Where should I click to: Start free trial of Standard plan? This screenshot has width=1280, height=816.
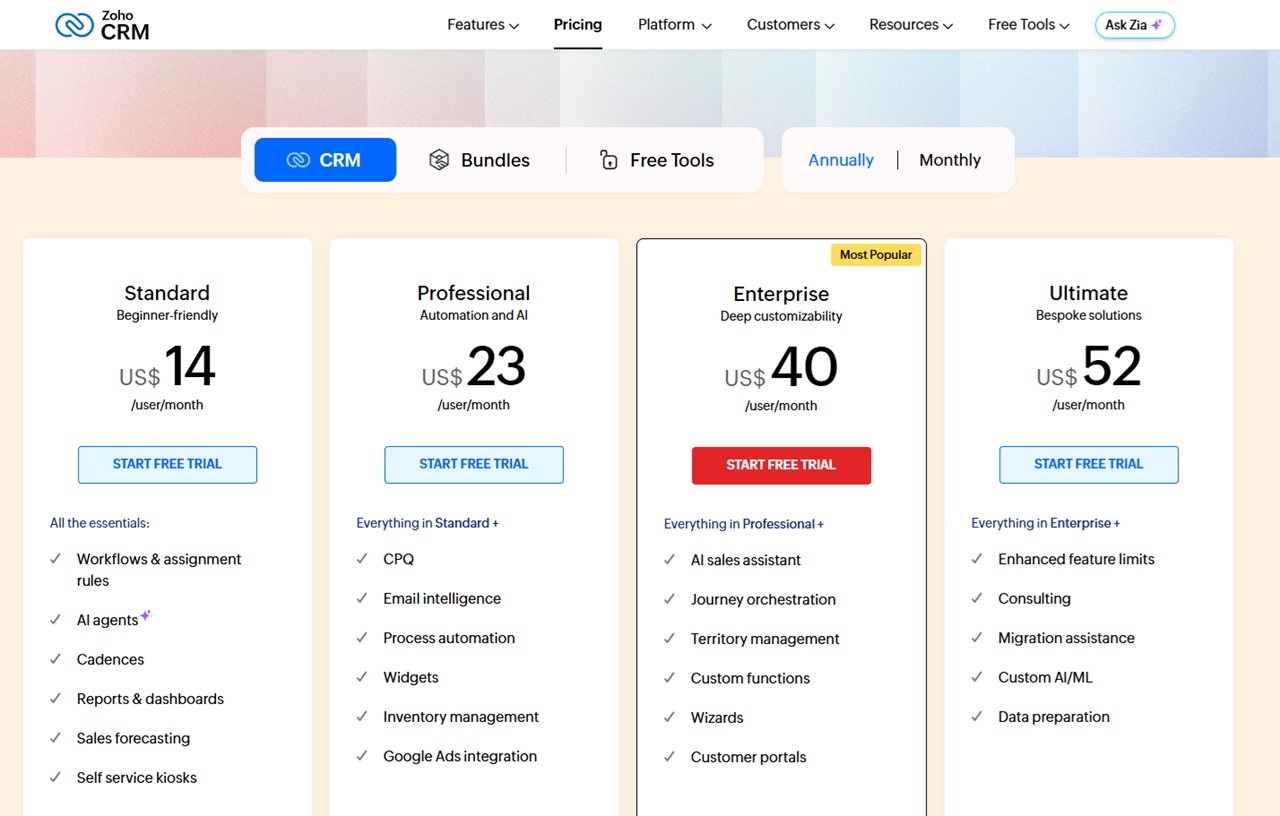pyautogui.click(x=167, y=465)
